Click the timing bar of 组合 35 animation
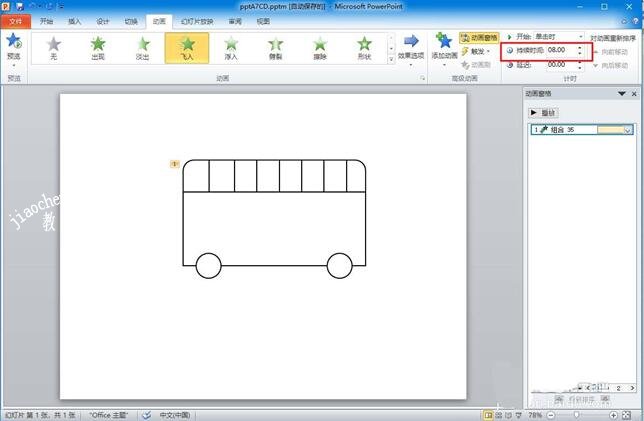The image size is (644, 421). [610, 130]
